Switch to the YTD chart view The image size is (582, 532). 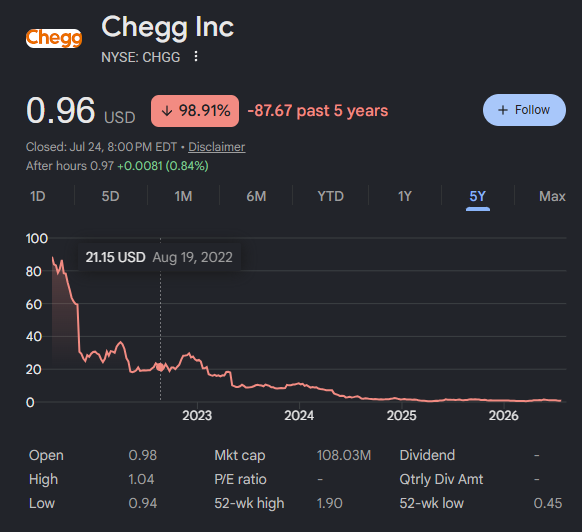coord(330,196)
